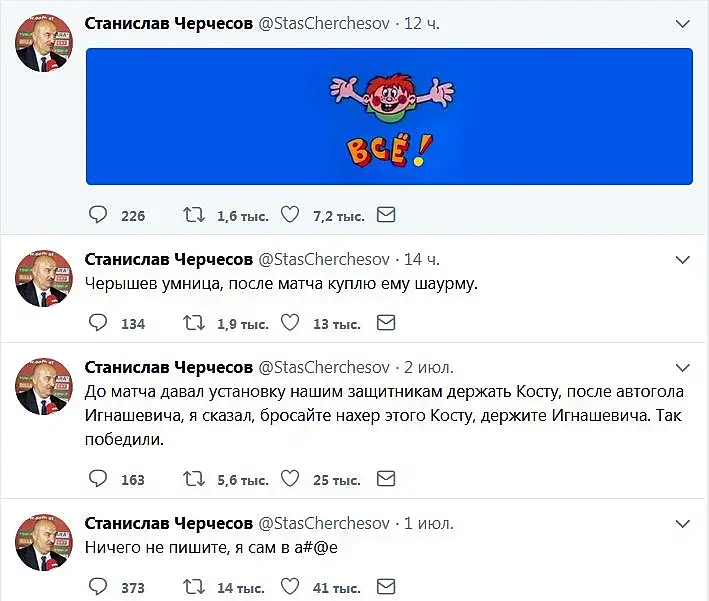Click the profile avatar beside the 2 июл. tweet
This screenshot has height=601, width=709.
point(40,386)
